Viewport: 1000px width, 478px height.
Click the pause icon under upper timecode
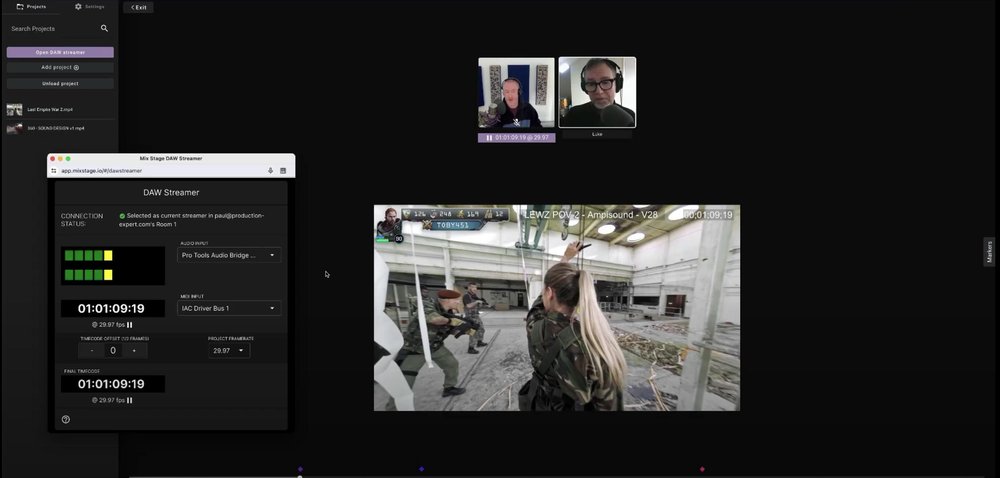pyautogui.click(x=129, y=325)
